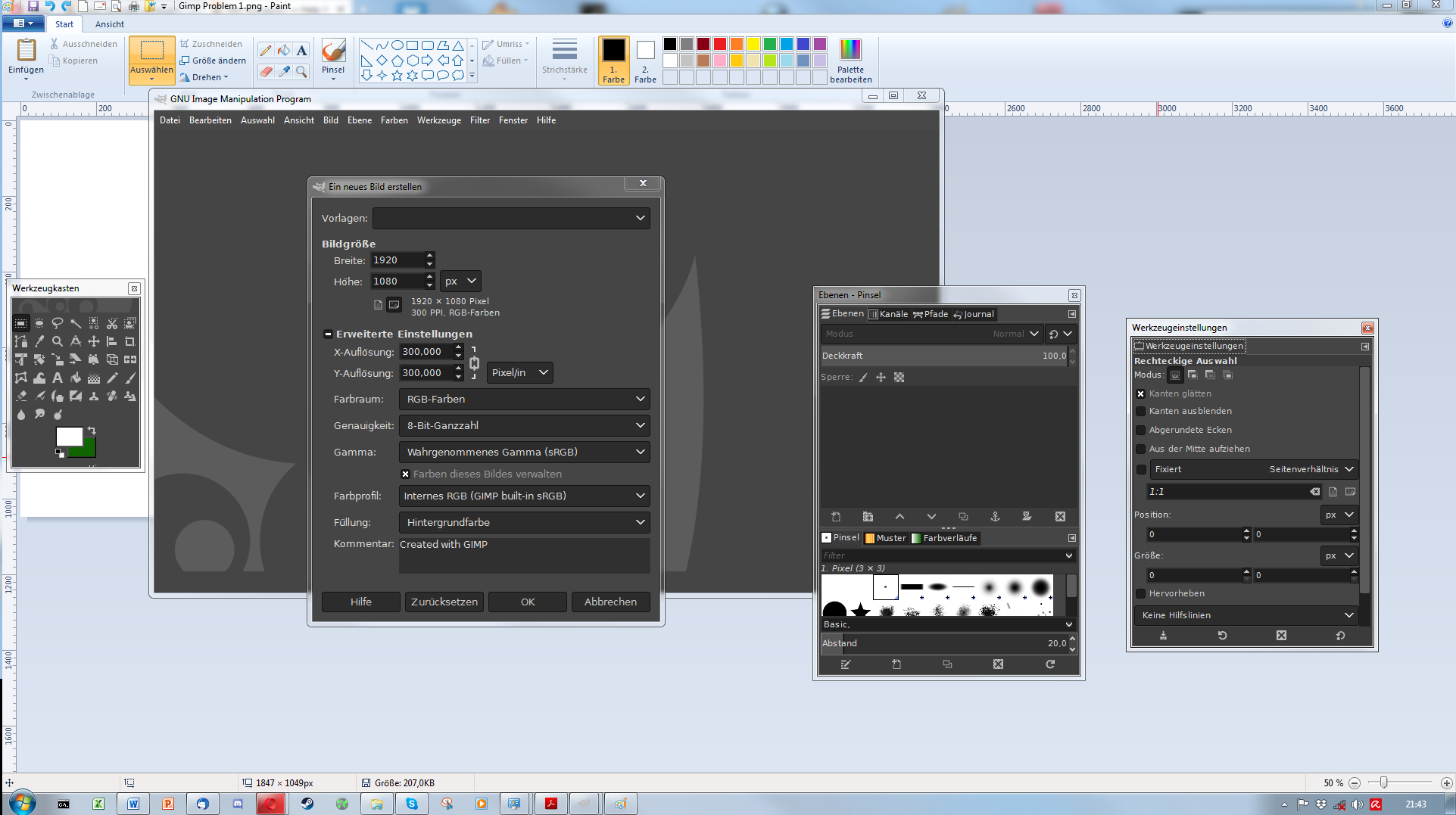Collapse the 'Erweiterte Einstellungen' section
The width and height of the screenshot is (1456, 815).
[x=328, y=334]
